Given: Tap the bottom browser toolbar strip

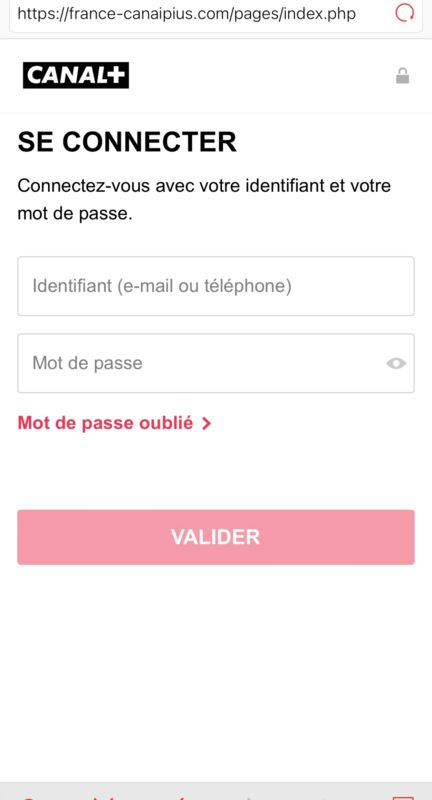Looking at the screenshot, I should 216,791.
